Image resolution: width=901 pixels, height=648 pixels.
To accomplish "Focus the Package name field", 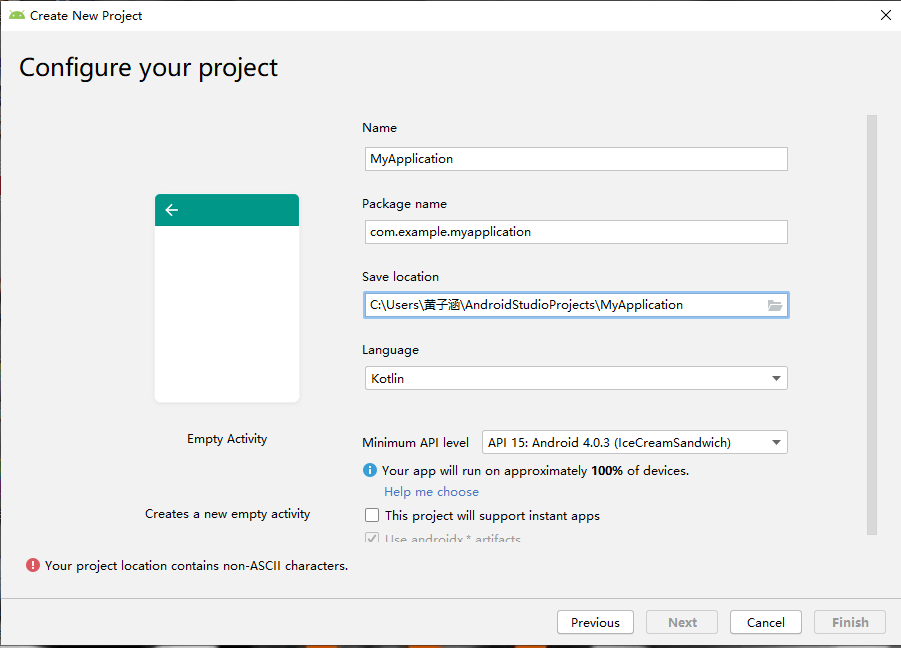I will click(575, 232).
